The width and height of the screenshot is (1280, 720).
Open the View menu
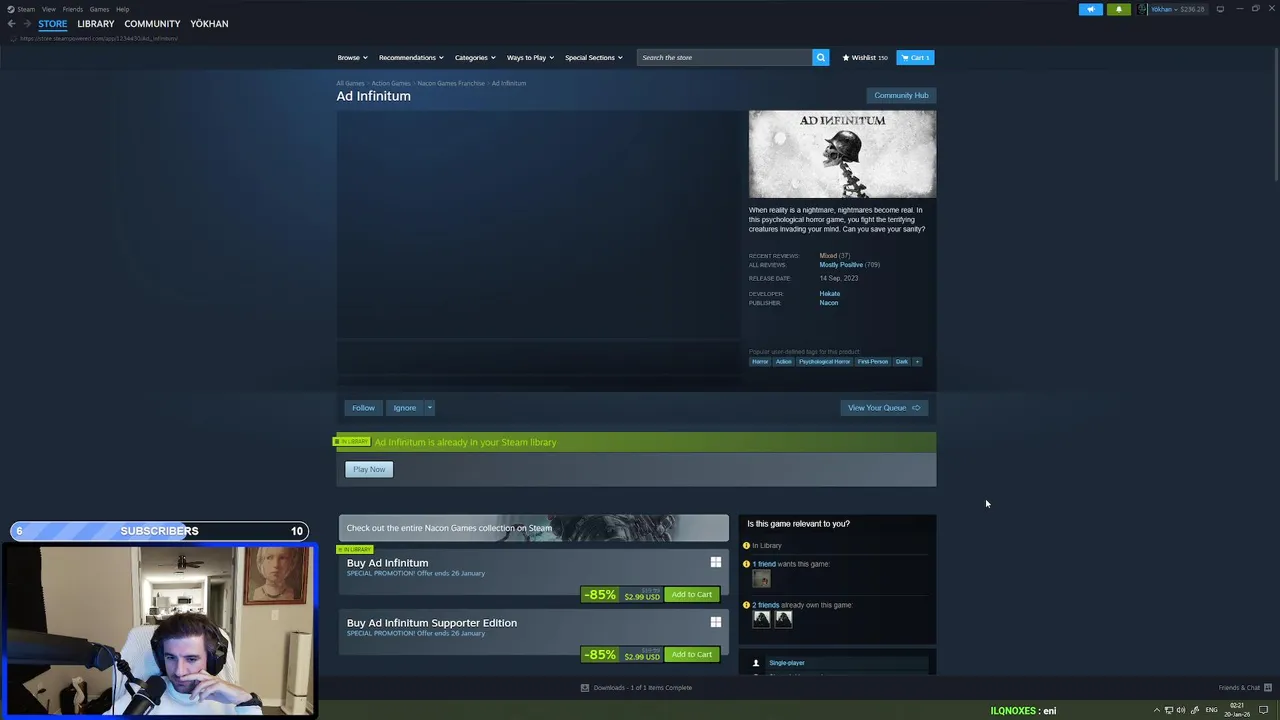point(48,9)
